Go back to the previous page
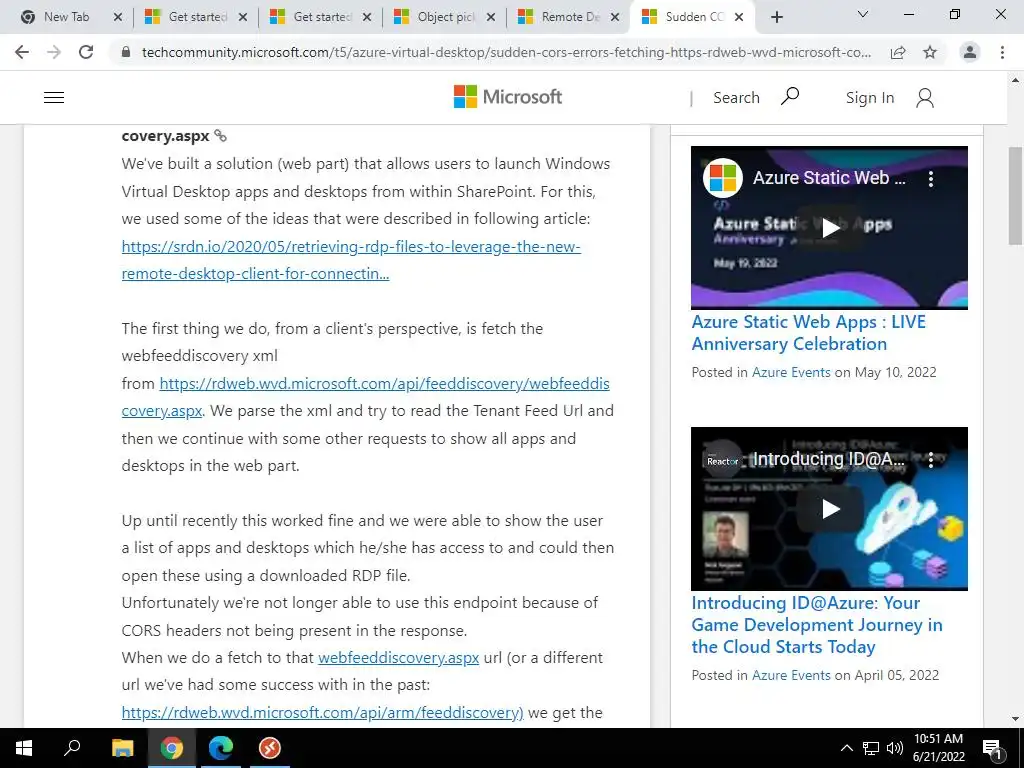 pos(22,52)
